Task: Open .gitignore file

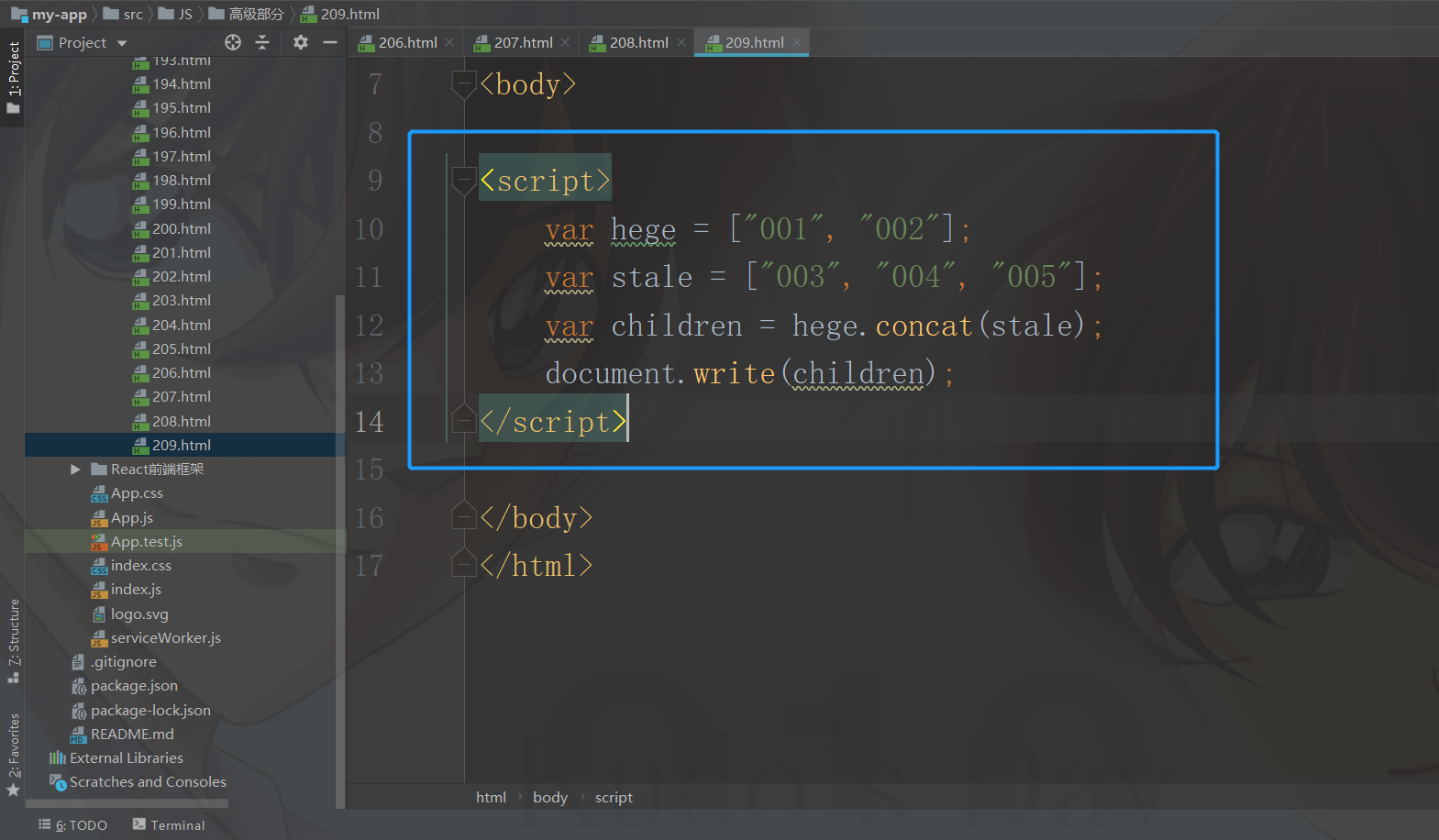Action: tap(114, 662)
